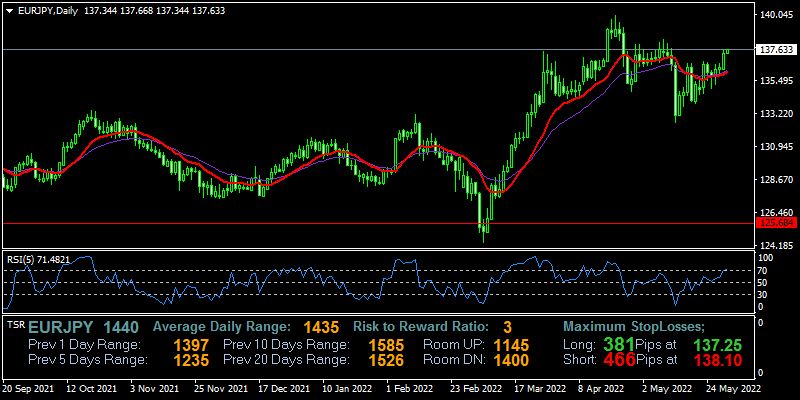Click the Average Daily Range label
Screen dimensions: 800x400
(x=222, y=327)
